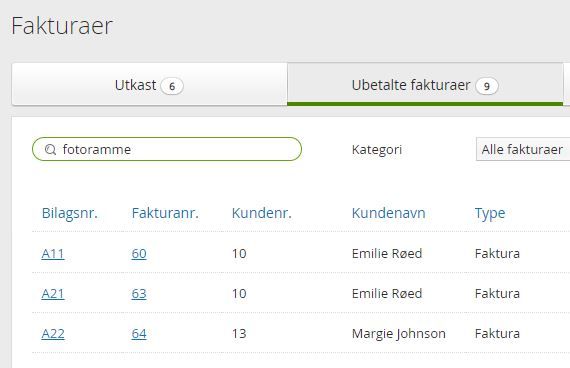
Task: Select Margie Johnson invoice row
Action: 301,333
